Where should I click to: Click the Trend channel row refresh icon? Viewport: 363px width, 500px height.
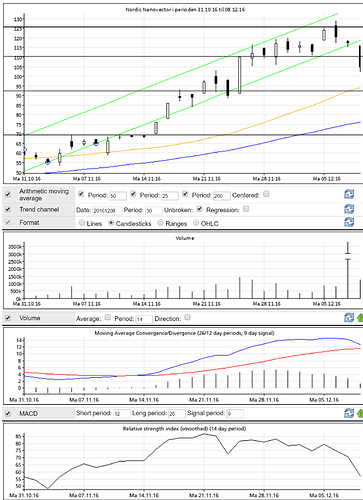pos(349,209)
